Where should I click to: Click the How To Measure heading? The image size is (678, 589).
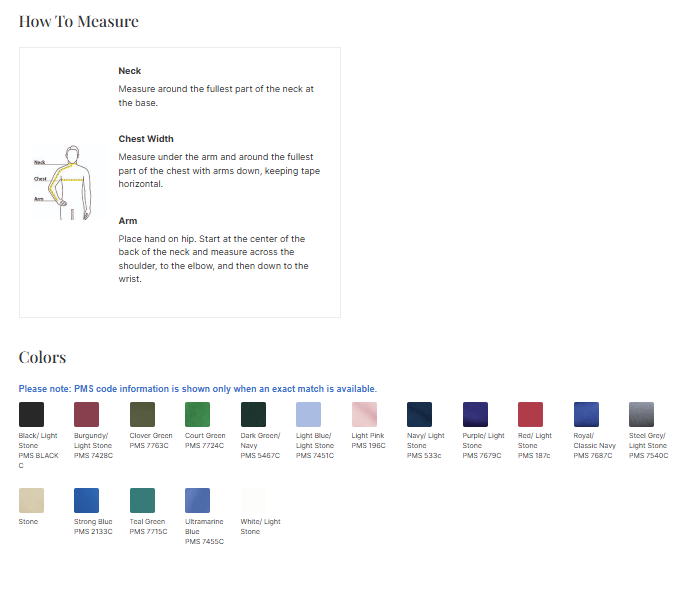(x=79, y=21)
